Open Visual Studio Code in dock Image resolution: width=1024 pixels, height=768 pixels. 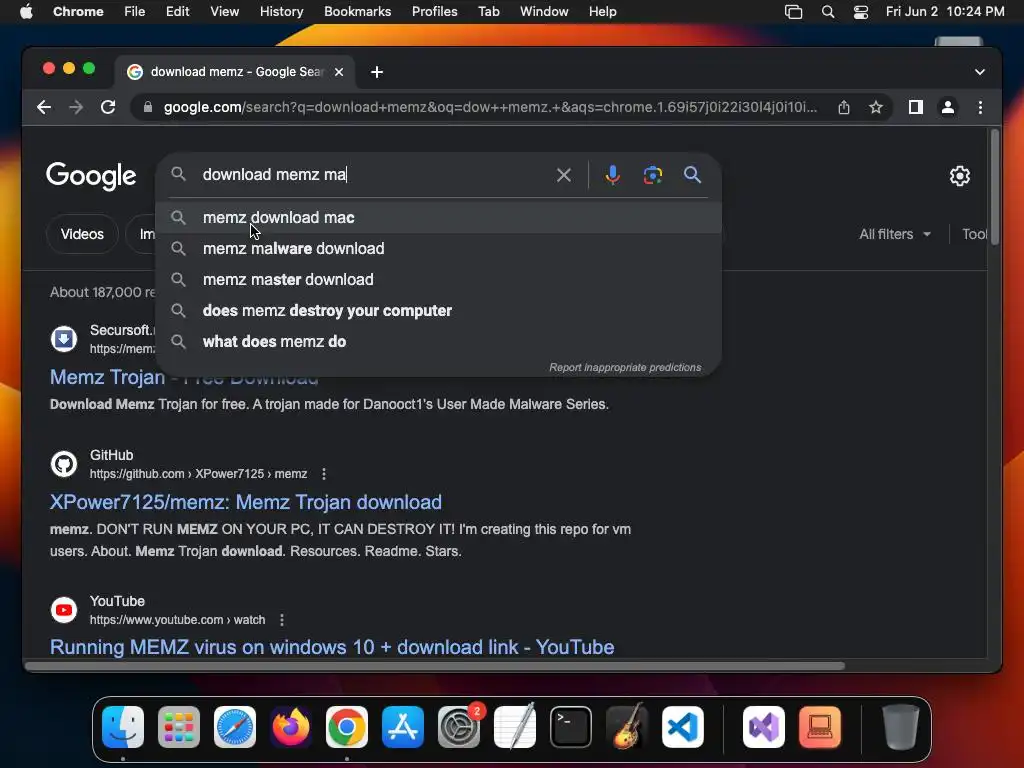coord(682,727)
